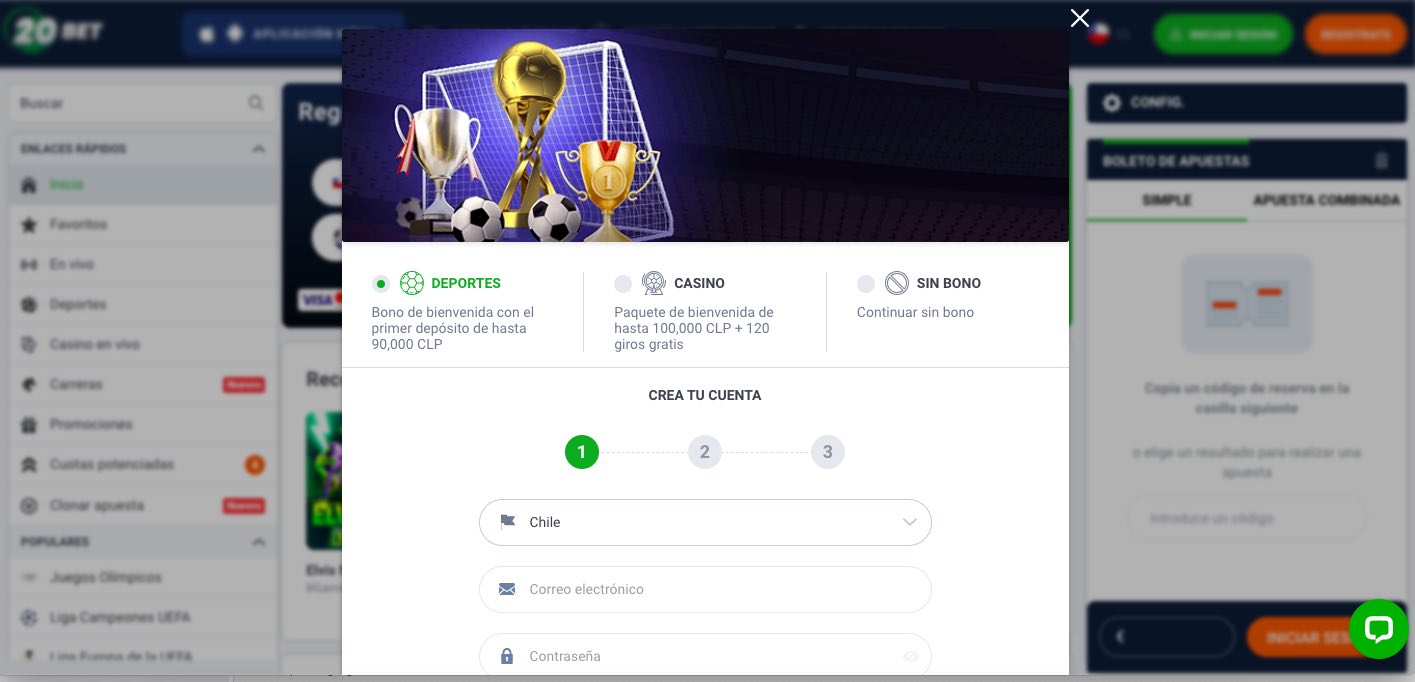Image resolution: width=1415 pixels, height=682 pixels.
Task: Toggle password visibility eye icon
Action: (910, 657)
